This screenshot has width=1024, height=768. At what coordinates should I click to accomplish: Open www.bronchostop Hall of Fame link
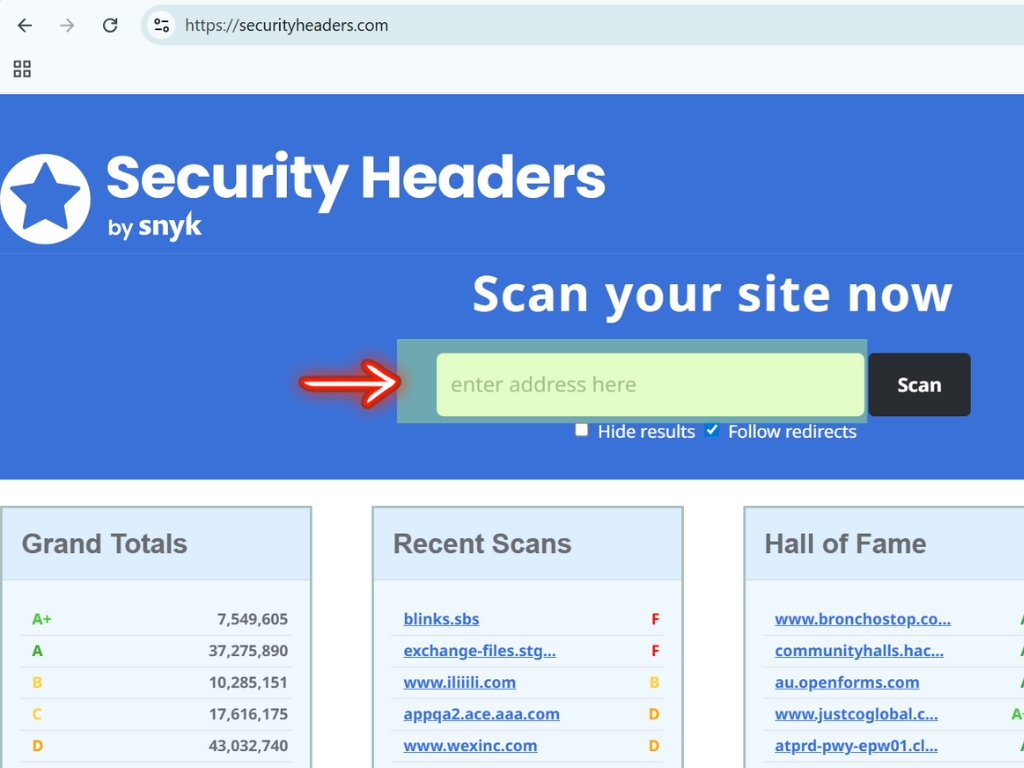(x=862, y=619)
